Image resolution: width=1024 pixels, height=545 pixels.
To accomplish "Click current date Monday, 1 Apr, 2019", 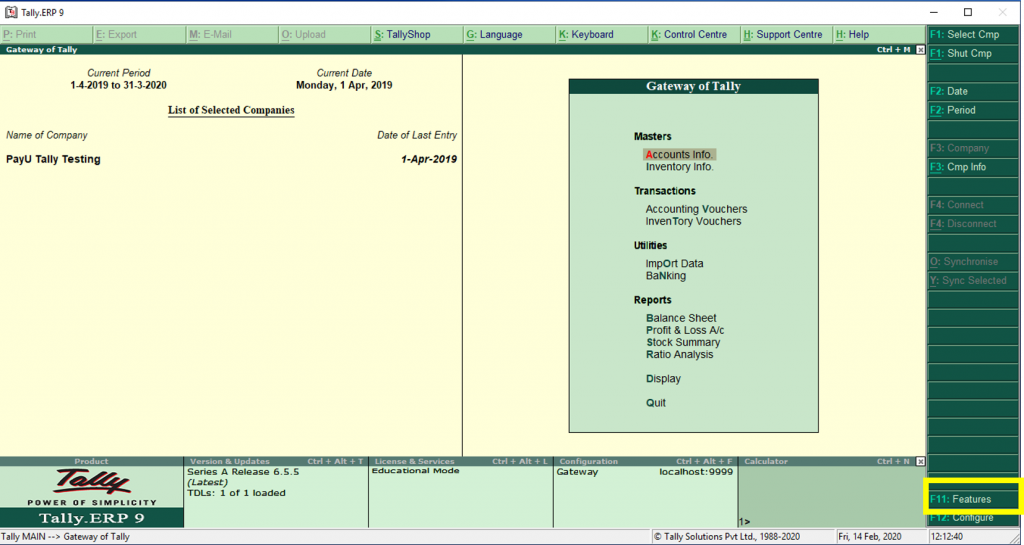I will point(344,86).
